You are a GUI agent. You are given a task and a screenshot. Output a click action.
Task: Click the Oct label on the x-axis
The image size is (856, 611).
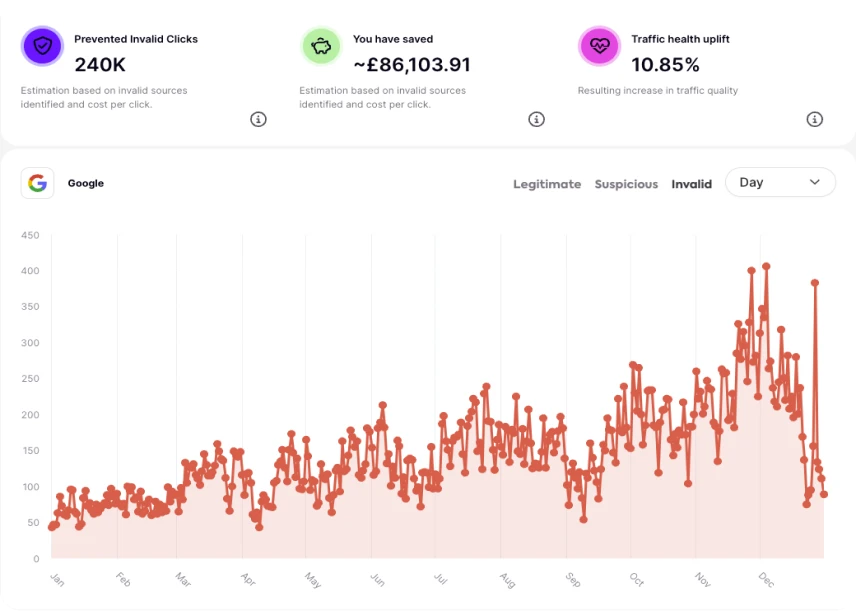(x=637, y=579)
